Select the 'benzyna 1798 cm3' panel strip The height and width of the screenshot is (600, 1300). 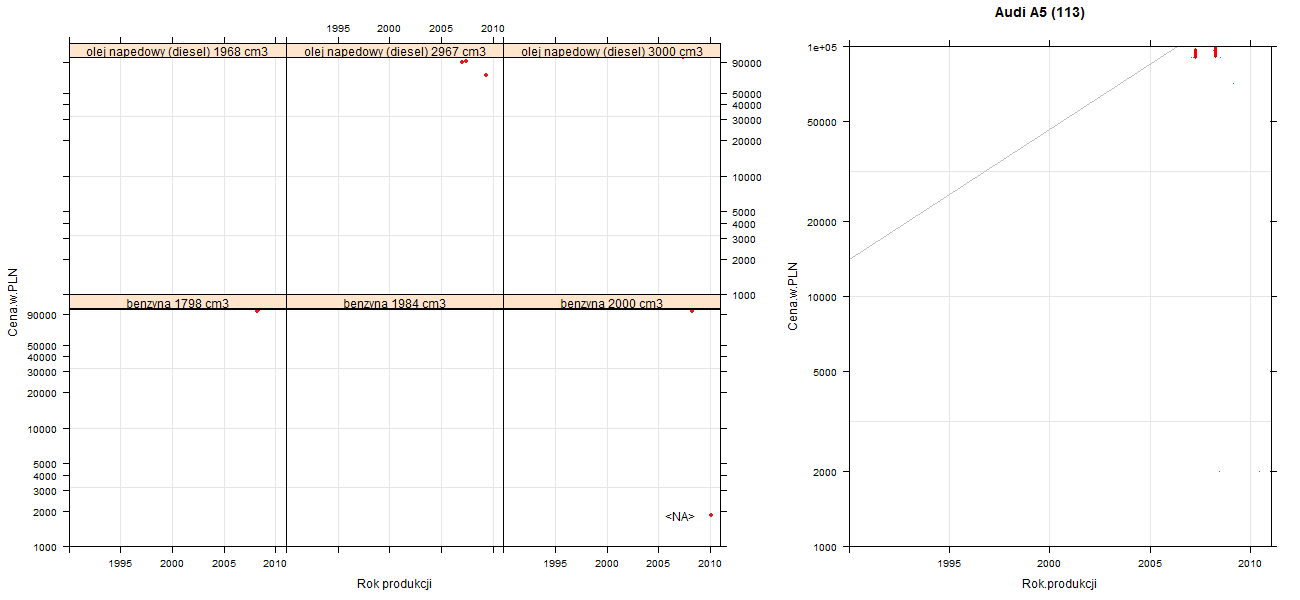[x=178, y=302]
